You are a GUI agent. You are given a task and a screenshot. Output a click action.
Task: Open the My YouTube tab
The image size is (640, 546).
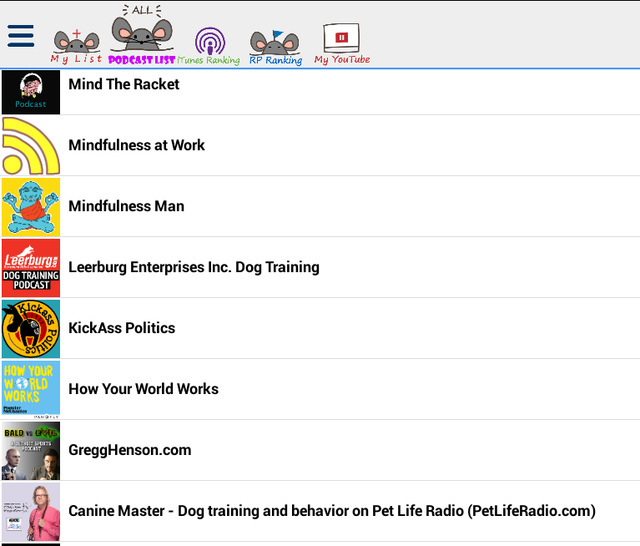(x=342, y=44)
